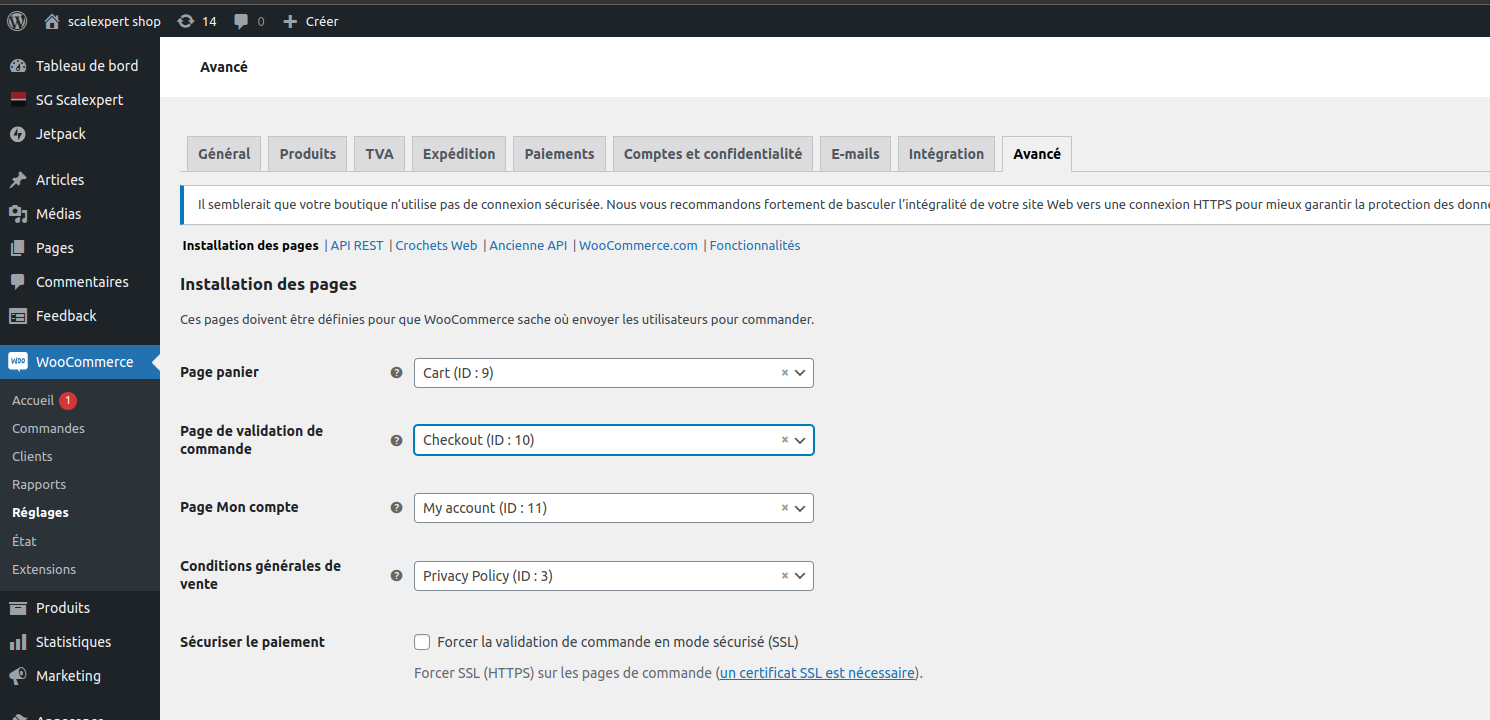Click the Articles pushpin icon

18,180
